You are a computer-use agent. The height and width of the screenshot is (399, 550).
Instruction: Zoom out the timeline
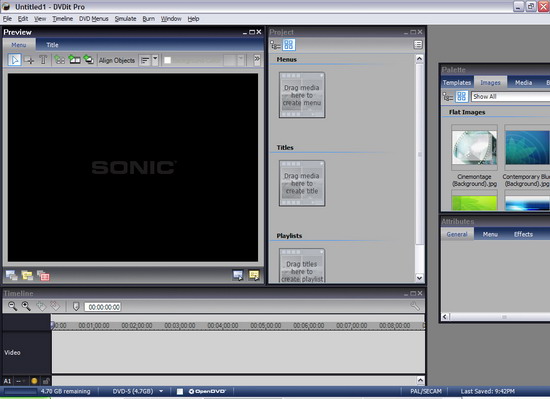12,306
